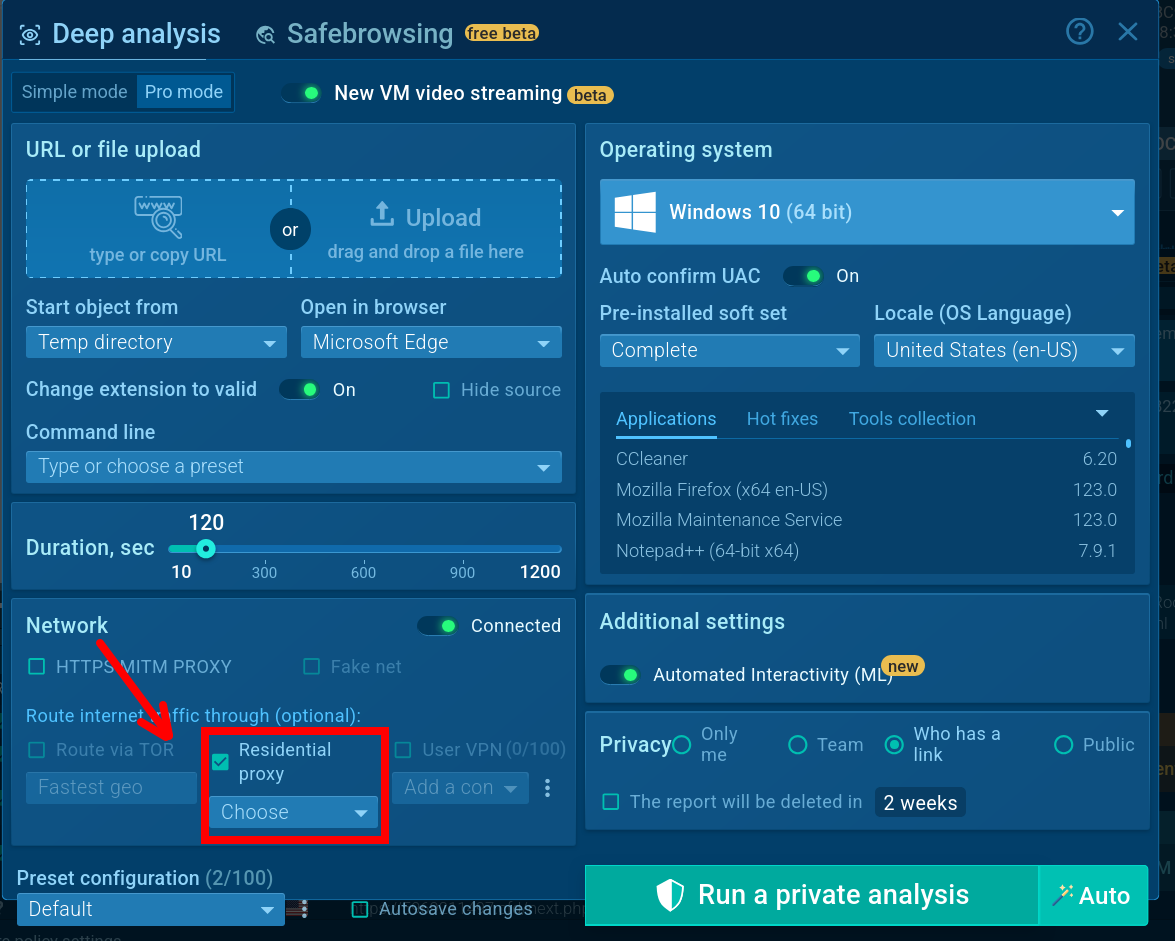Click the type or copy URL area
The image size is (1175, 941).
click(158, 229)
